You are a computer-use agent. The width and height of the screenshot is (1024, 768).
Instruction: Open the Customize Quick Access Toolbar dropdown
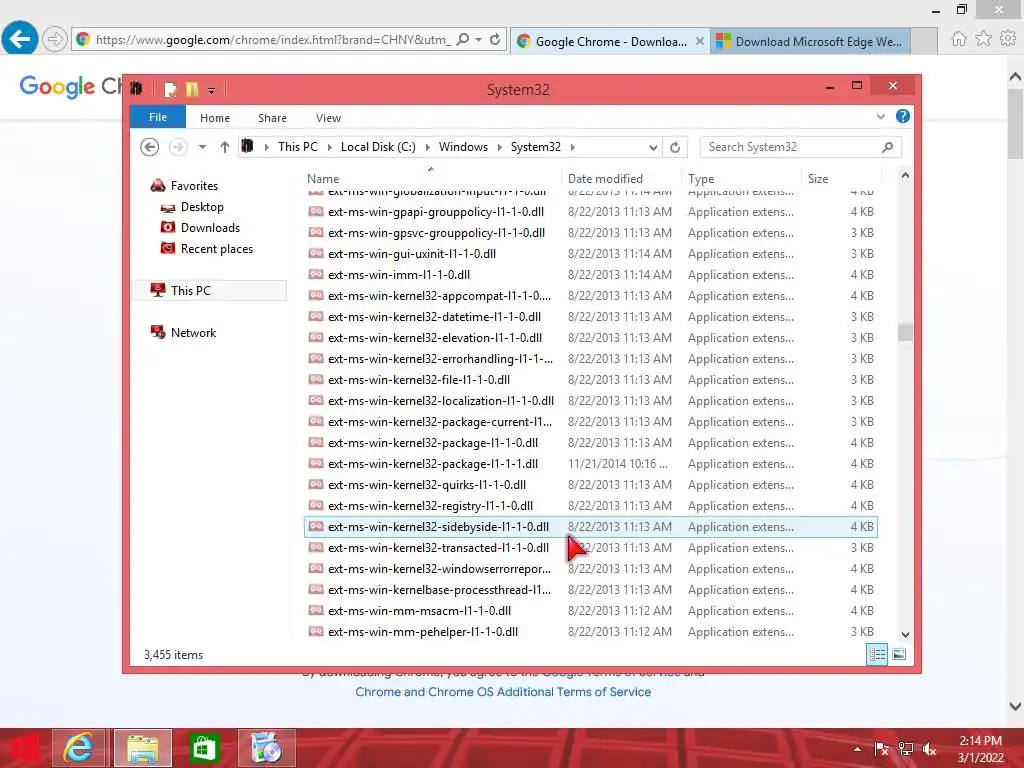coord(212,90)
